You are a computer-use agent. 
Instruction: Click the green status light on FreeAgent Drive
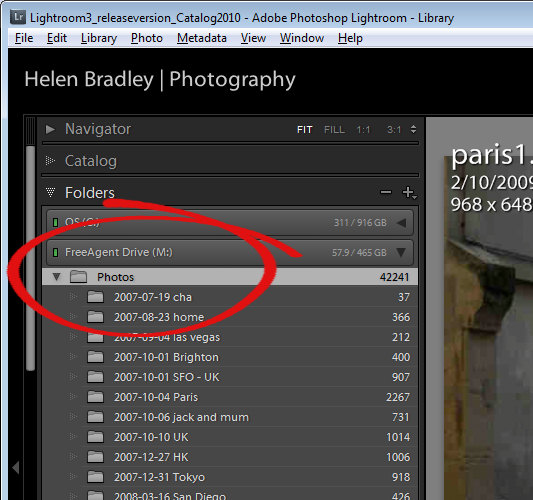pos(55,253)
